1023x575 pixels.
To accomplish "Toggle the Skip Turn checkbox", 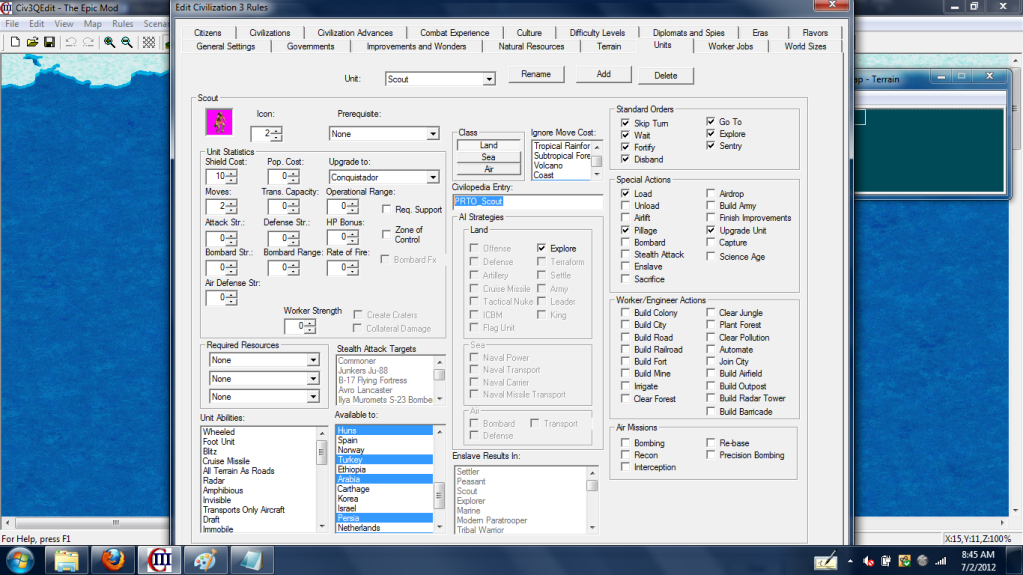I will [625, 123].
